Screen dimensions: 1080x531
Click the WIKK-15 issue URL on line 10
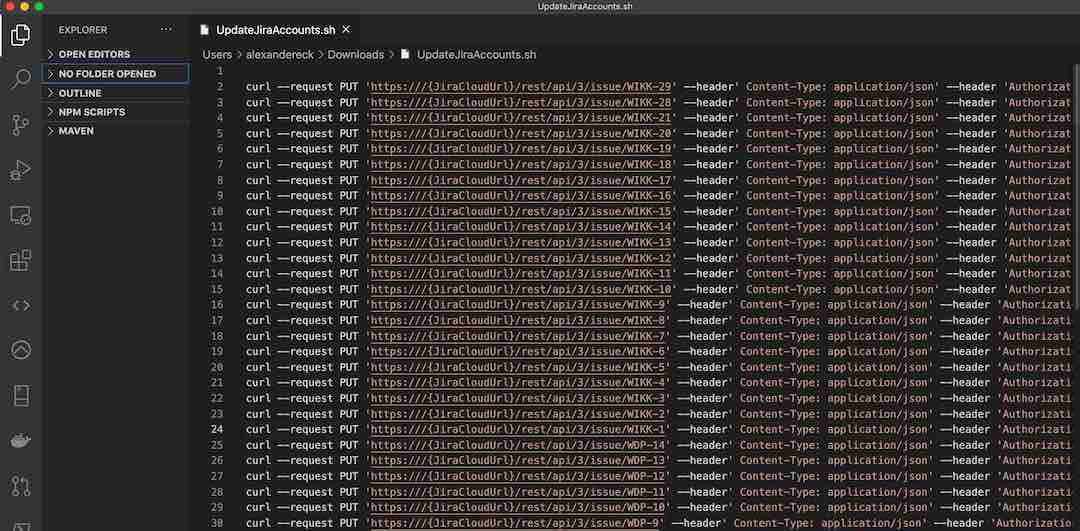pyautogui.click(x=521, y=211)
